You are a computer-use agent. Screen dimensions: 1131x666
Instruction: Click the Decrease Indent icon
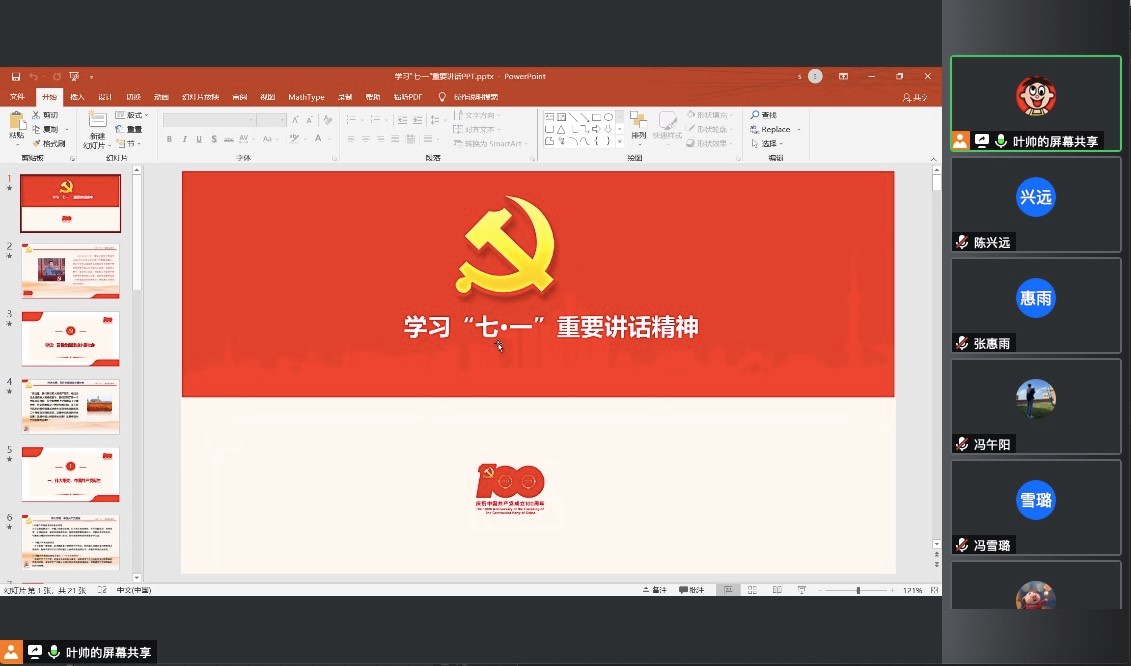(x=402, y=120)
